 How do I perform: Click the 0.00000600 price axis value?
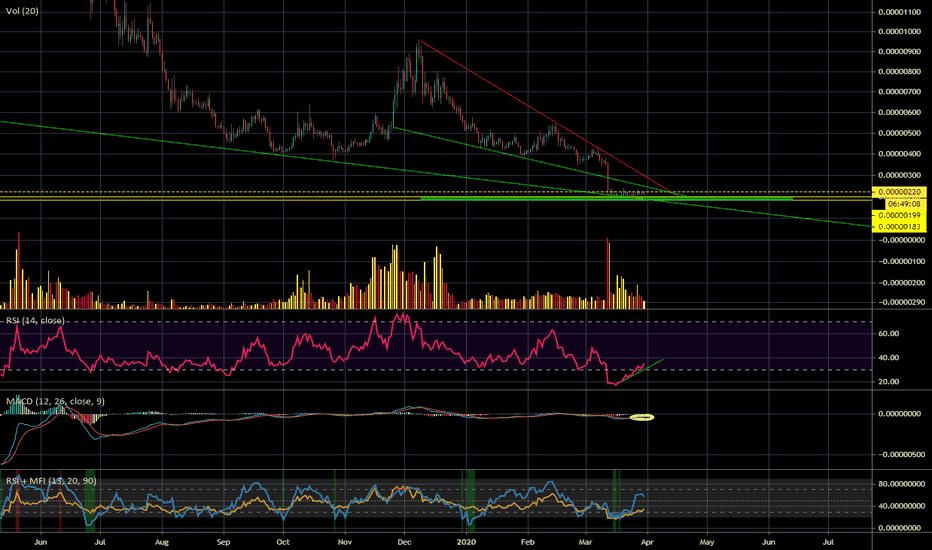pyautogui.click(x=900, y=112)
